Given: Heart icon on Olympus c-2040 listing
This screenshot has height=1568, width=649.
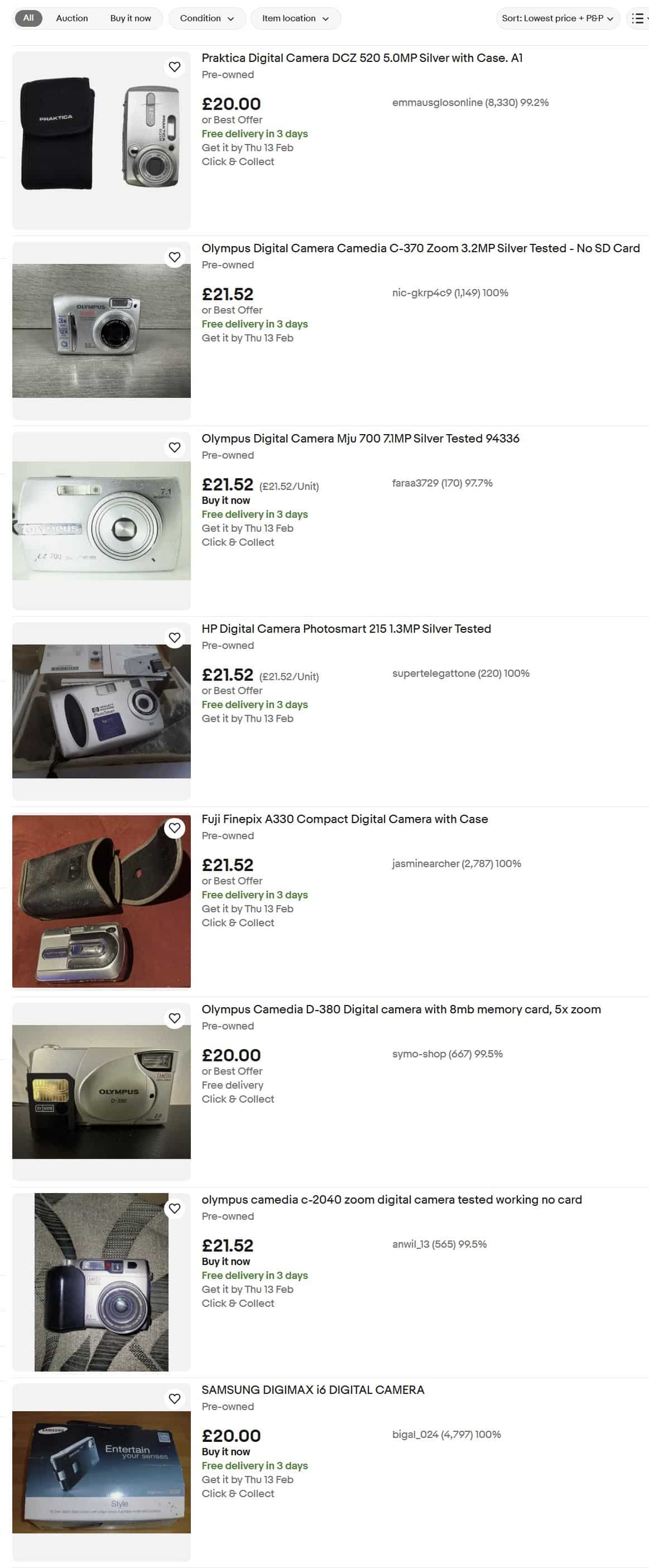Looking at the screenshot, I should [175, 1208].
